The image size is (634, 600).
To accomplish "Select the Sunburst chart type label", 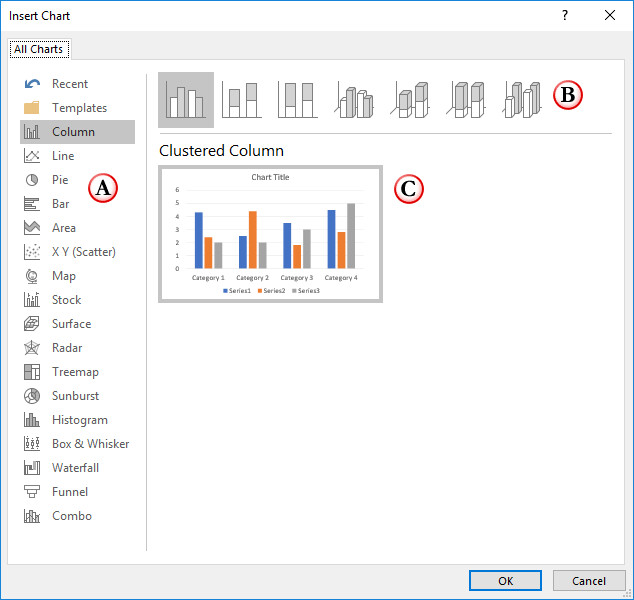I will click(x=75, y=396).
